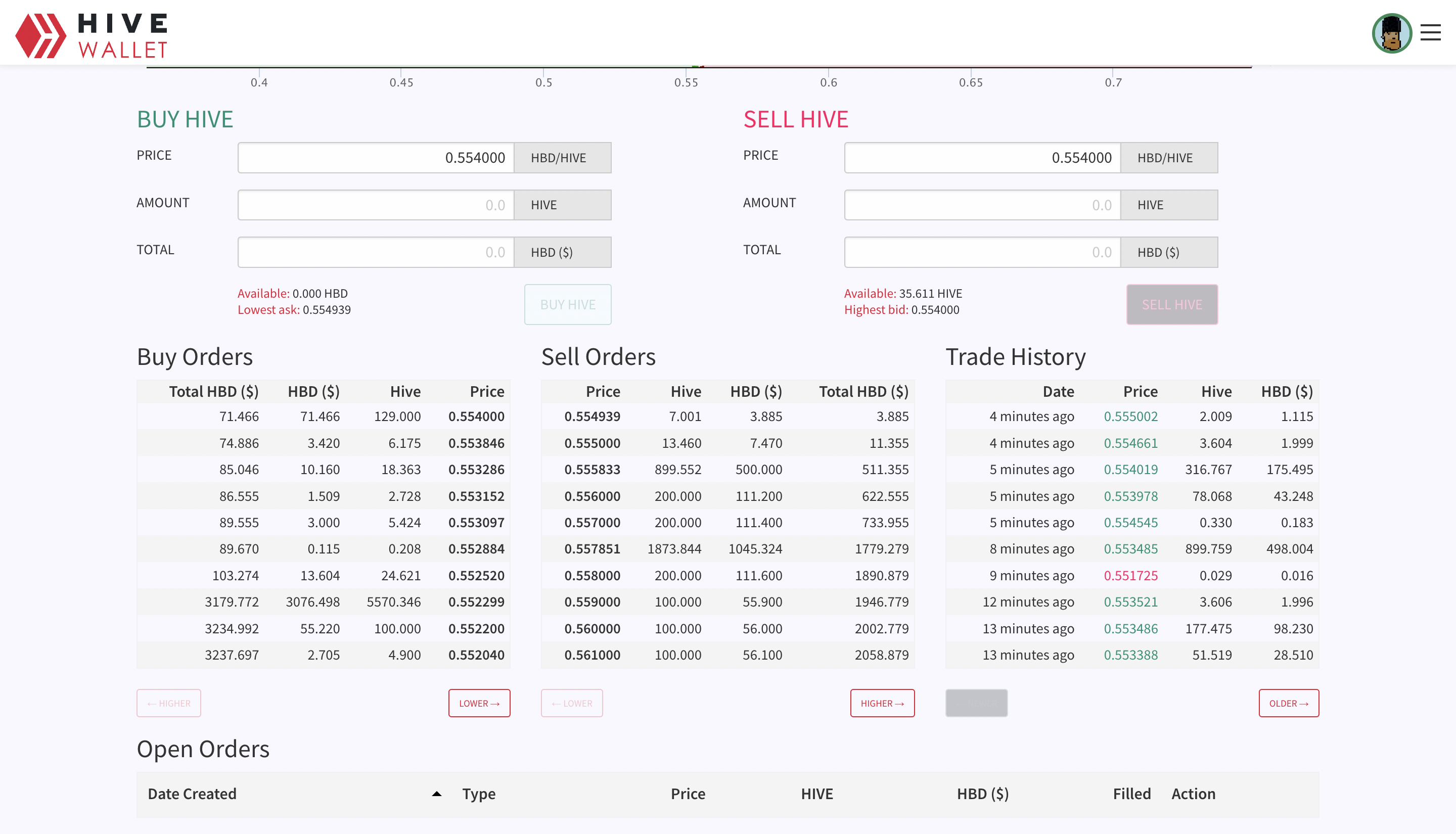Click Available 0.000 HBD balance
The width and height of the screenshot is (1456, 834).
coord(293,293)
